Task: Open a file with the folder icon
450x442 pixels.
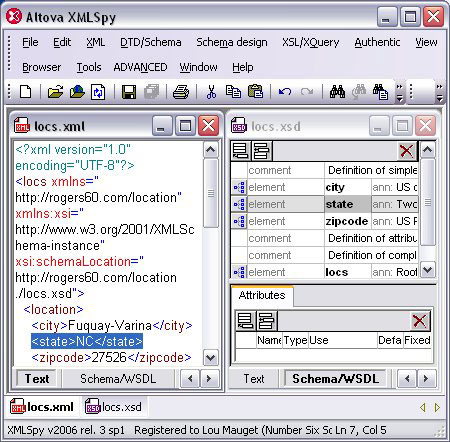Action: pos(55,92)
